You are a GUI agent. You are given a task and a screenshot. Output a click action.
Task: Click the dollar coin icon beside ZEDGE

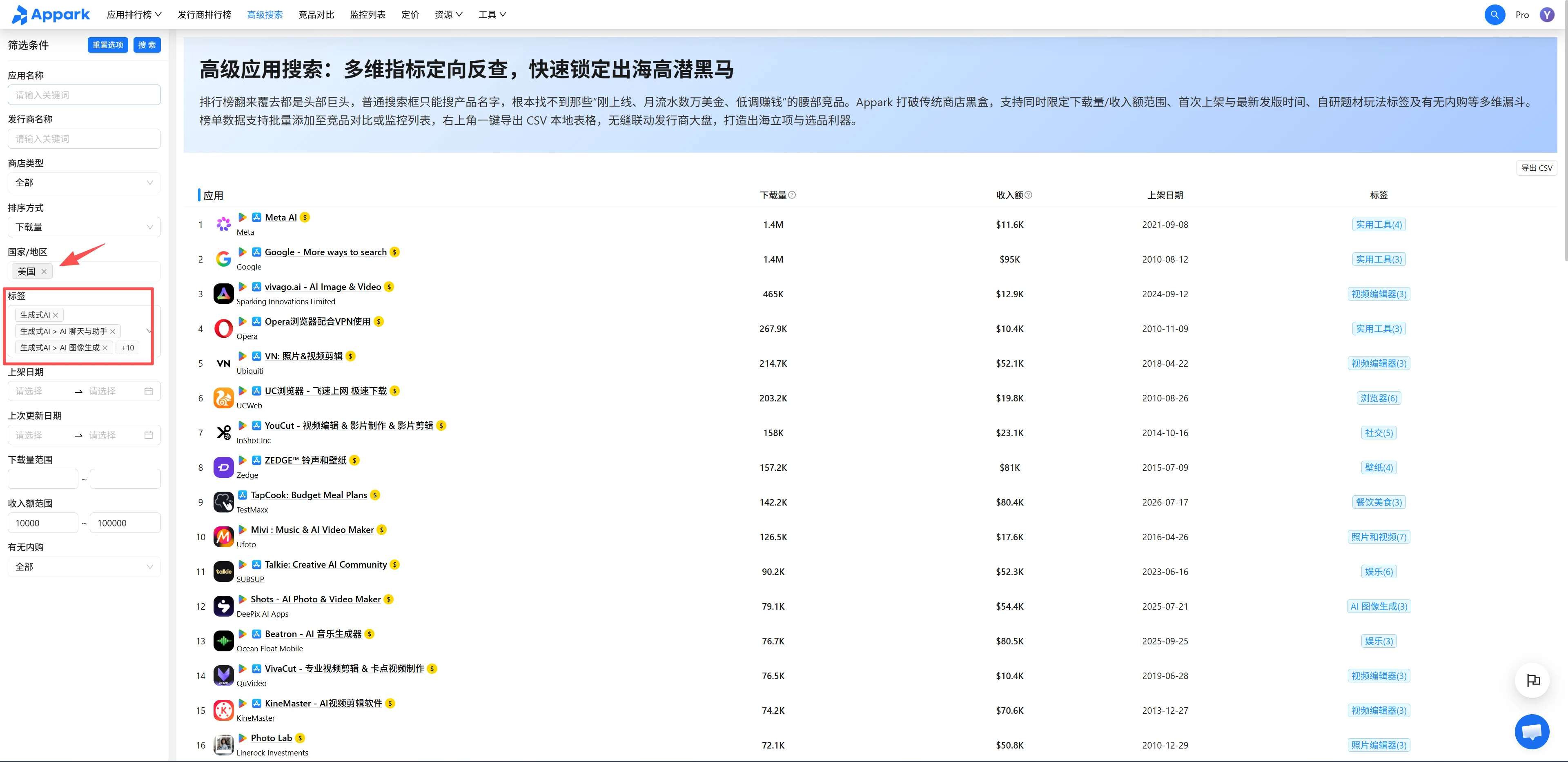354,460
